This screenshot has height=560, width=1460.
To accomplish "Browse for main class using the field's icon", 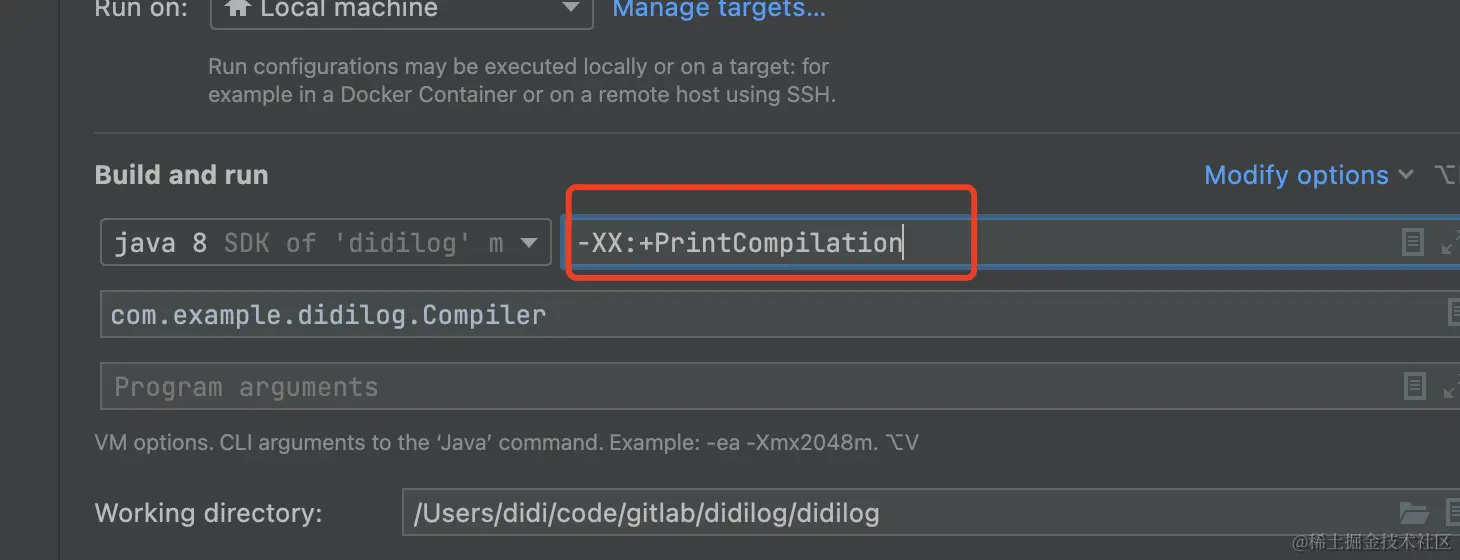I will [x=1453, y=314].
